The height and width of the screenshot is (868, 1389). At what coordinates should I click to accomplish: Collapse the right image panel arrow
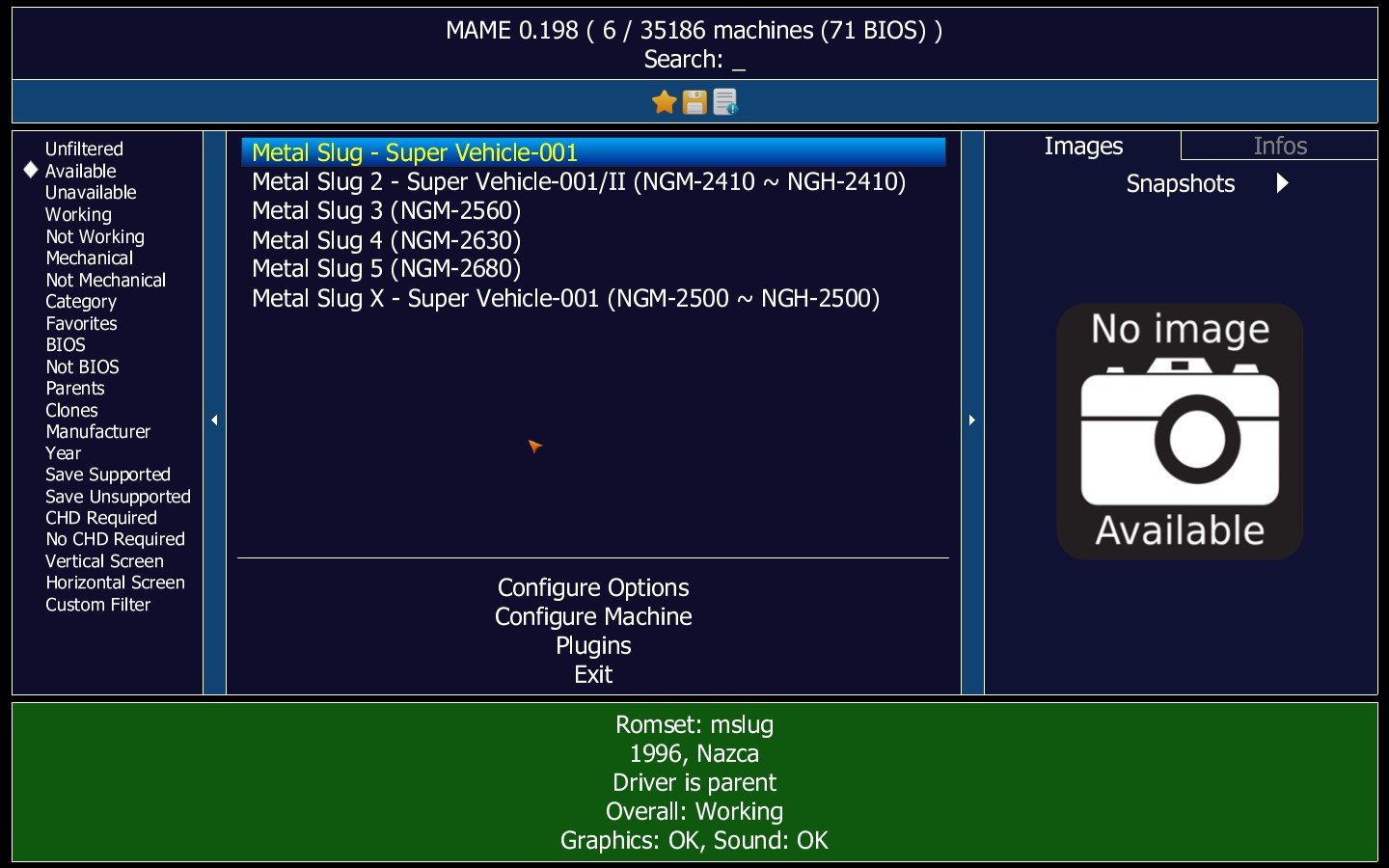[x=972, y=420]
